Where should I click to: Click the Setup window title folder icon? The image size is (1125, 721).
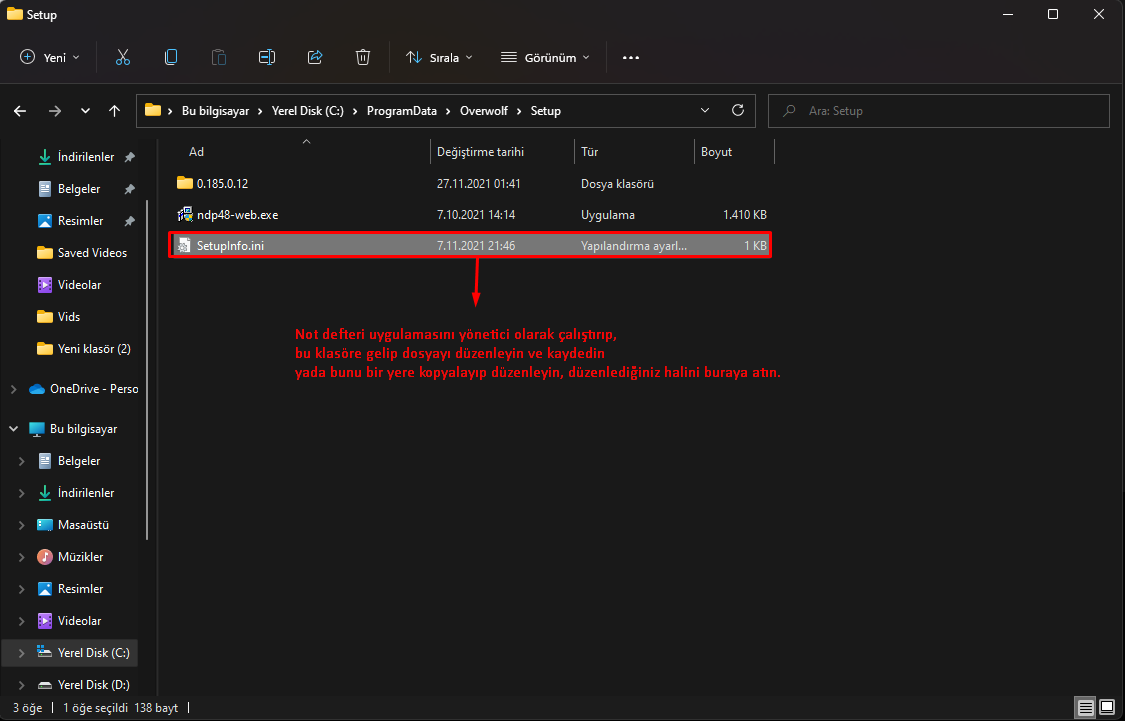point(14,14)
